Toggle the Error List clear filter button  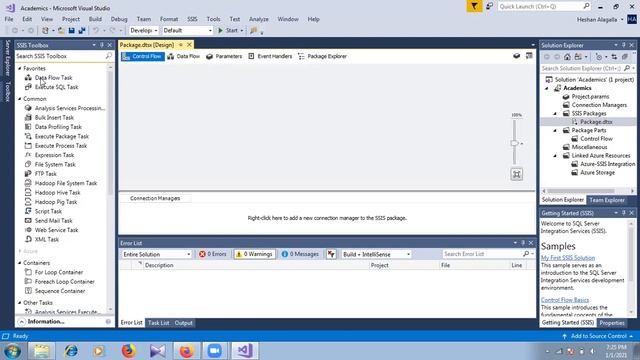pos(331,254)
